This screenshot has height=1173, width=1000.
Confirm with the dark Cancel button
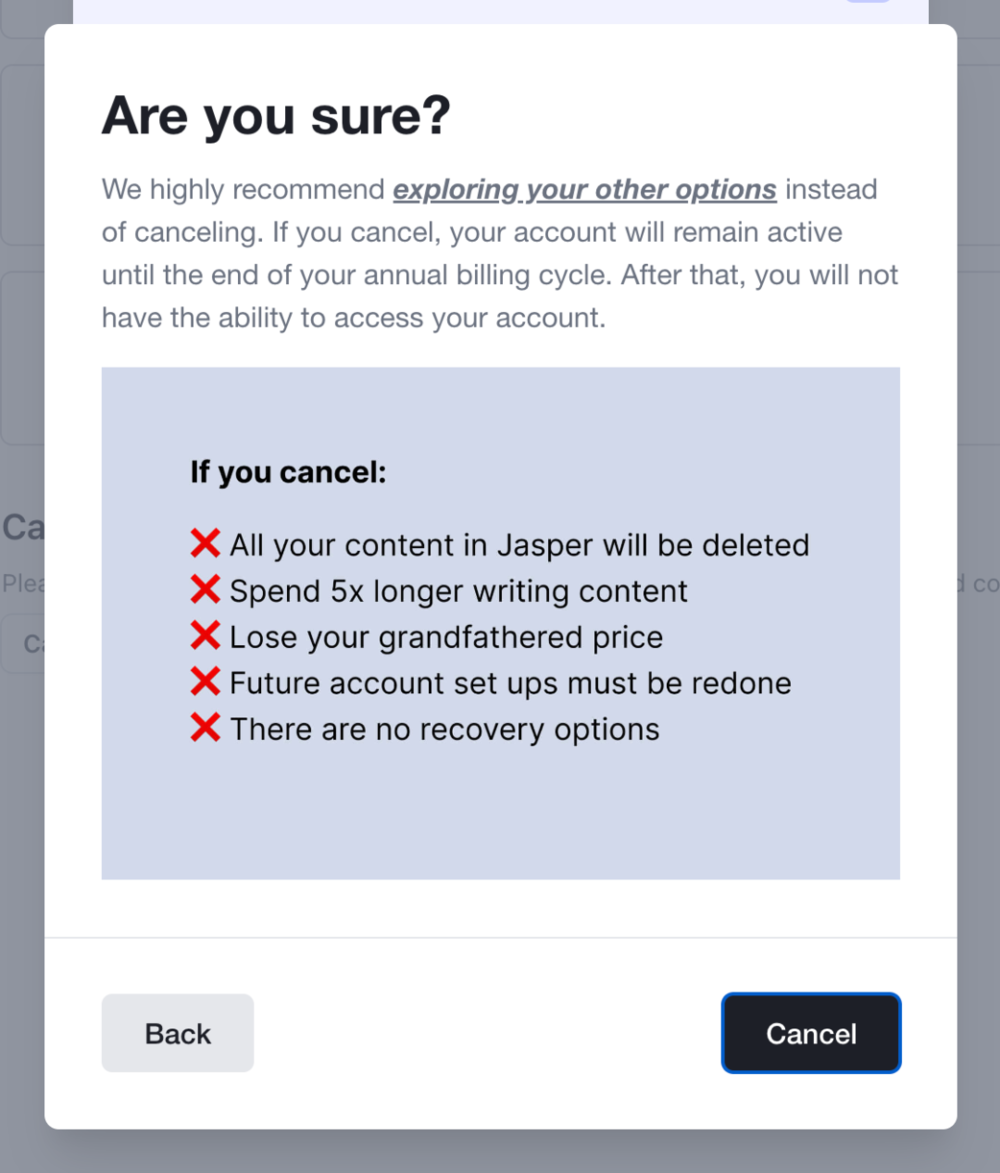[811, 1033]
